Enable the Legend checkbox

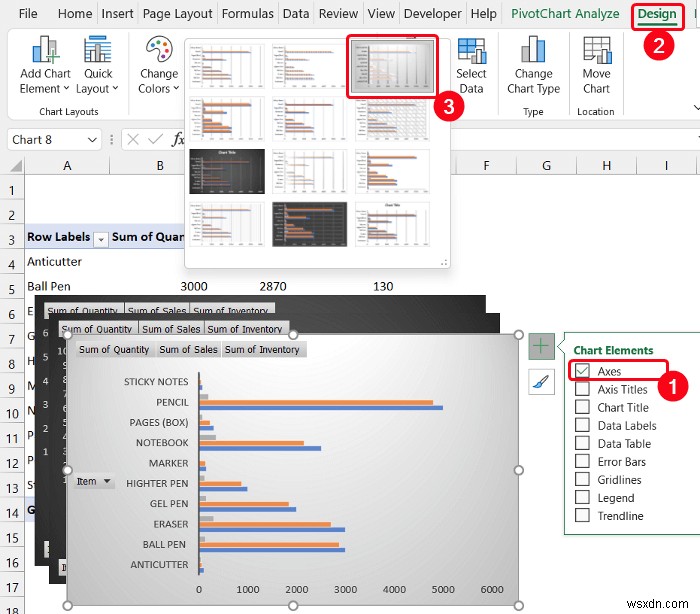pos(582,497)
